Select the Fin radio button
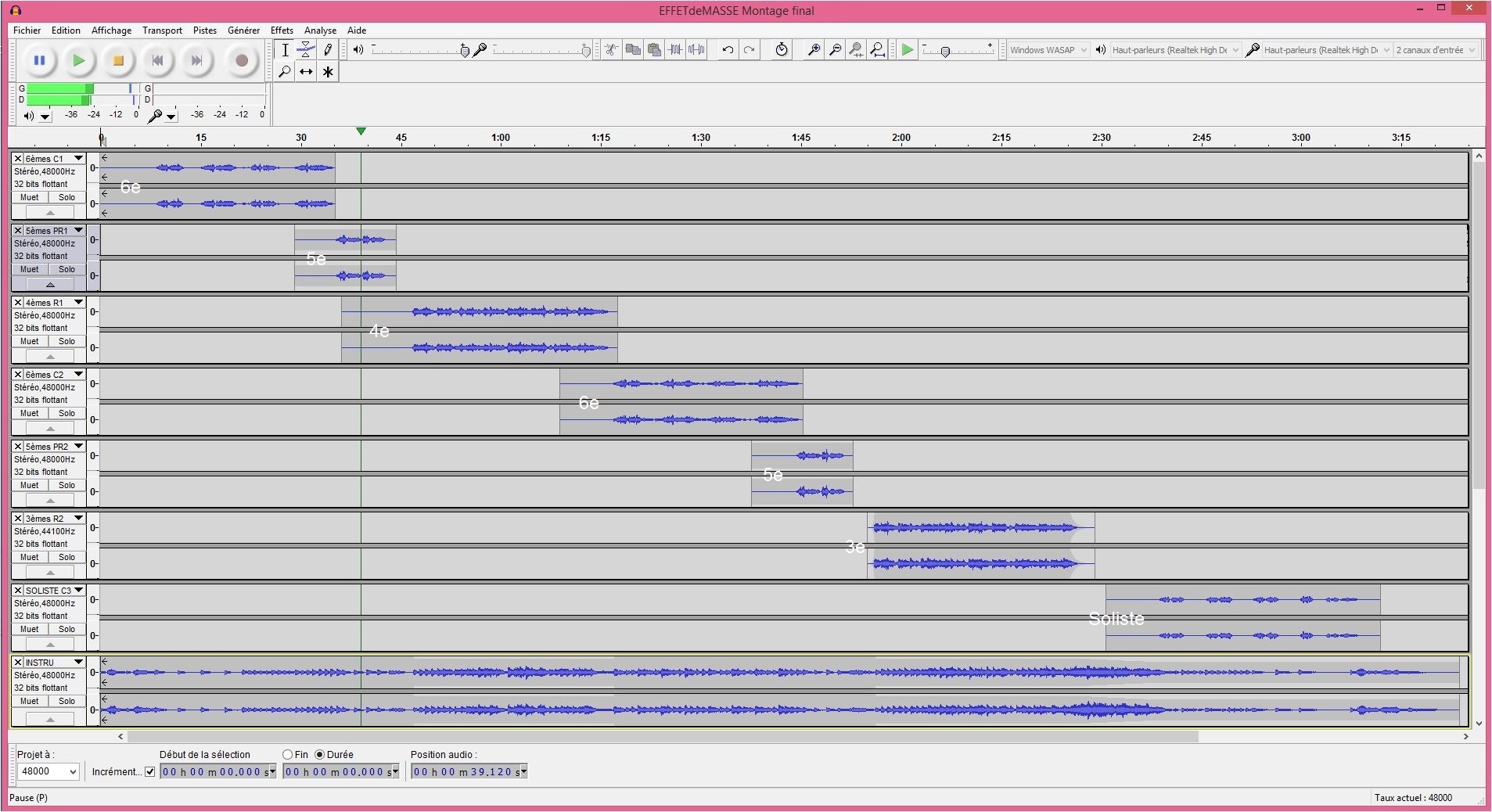This screenshot has width=1492, height=812. coord(288,755)
